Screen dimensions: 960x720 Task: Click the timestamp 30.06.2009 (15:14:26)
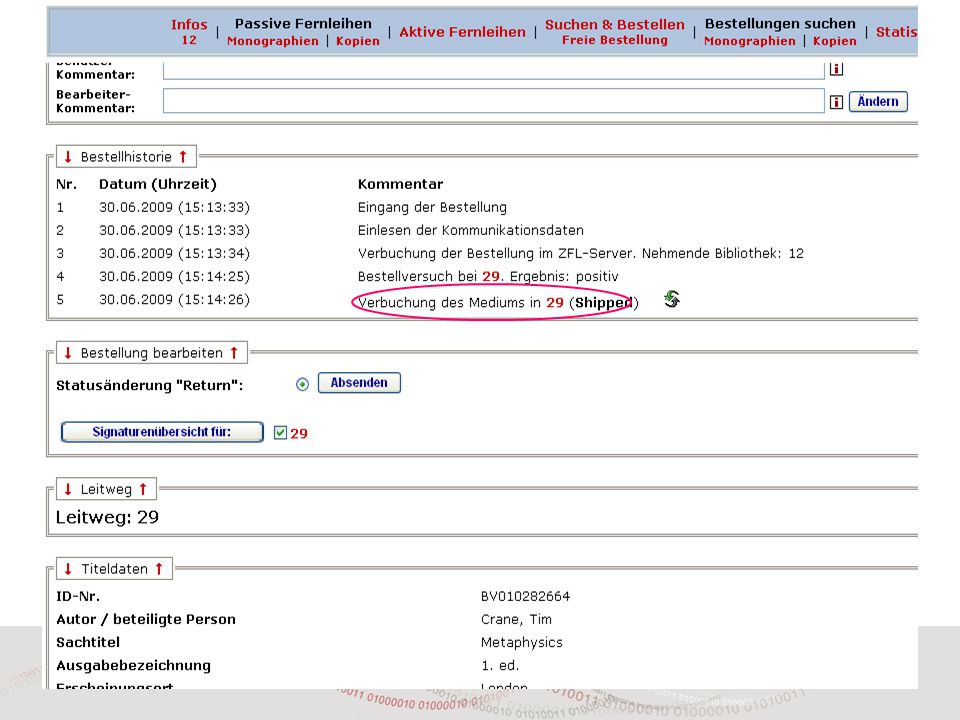174,299
